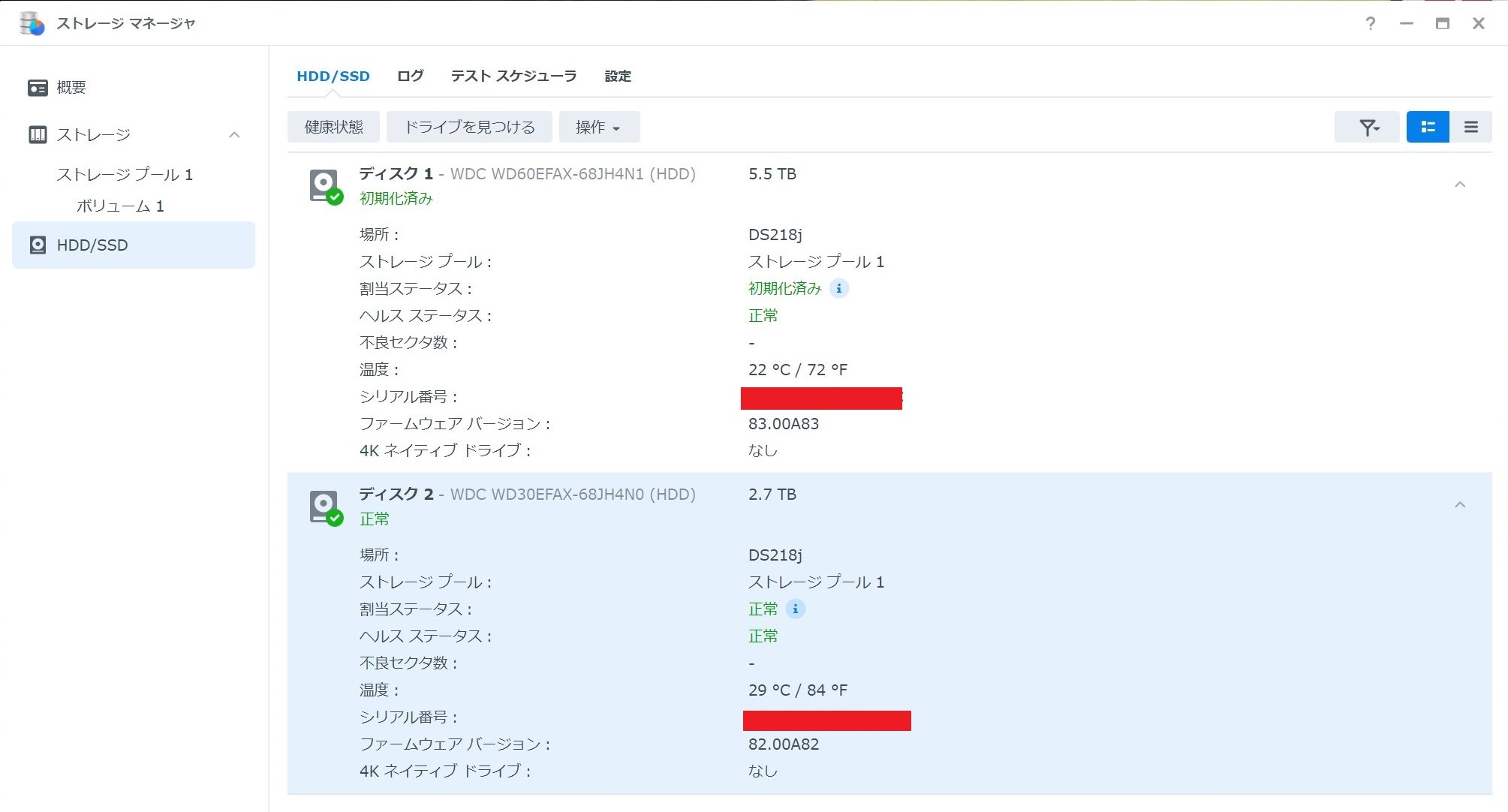Click the filter funnel icon

1368,128
